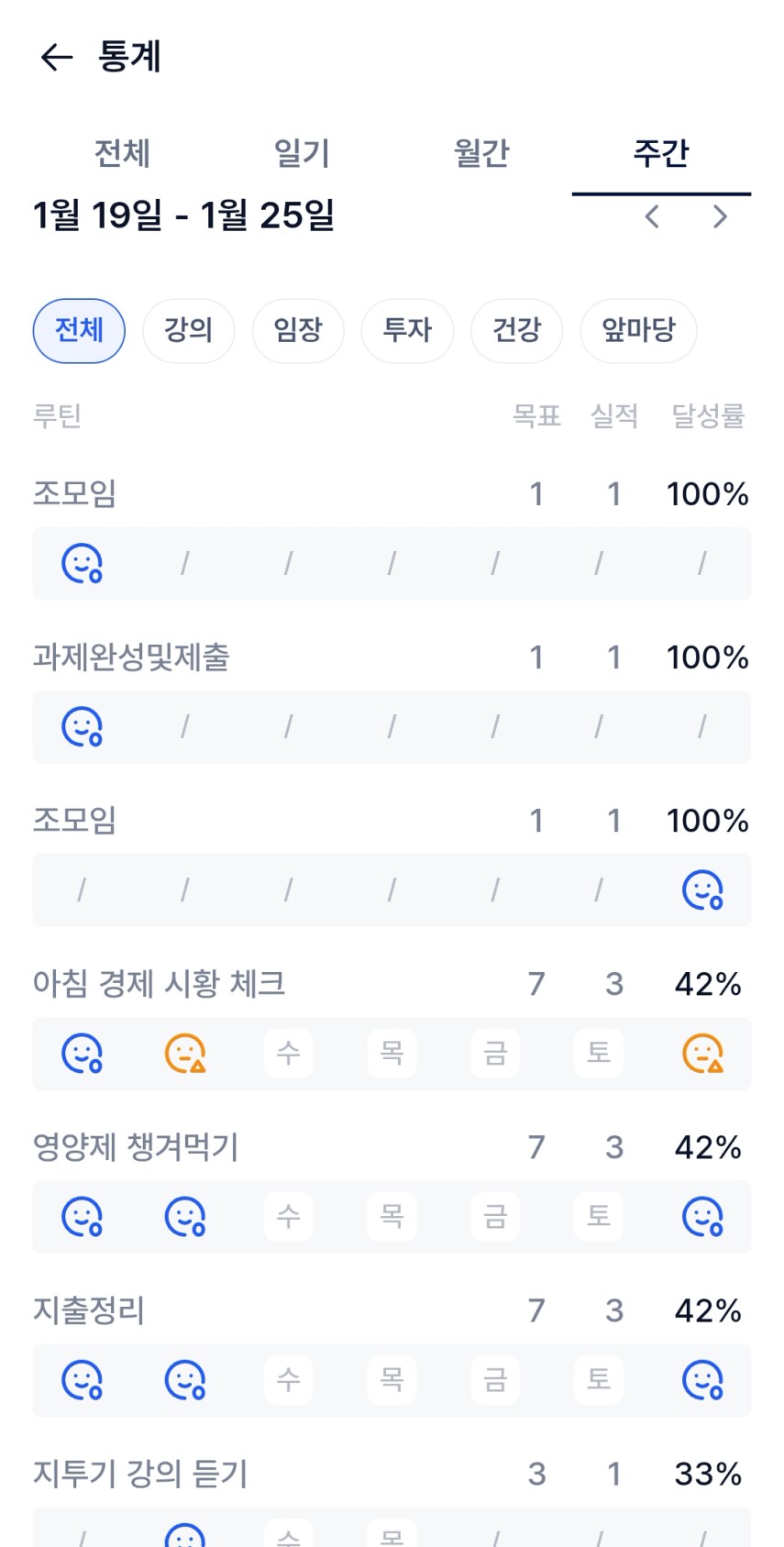
Task: Click second-day blue smiley in 영양제 챙겨먹기
Action: (x=185, y=1216)
